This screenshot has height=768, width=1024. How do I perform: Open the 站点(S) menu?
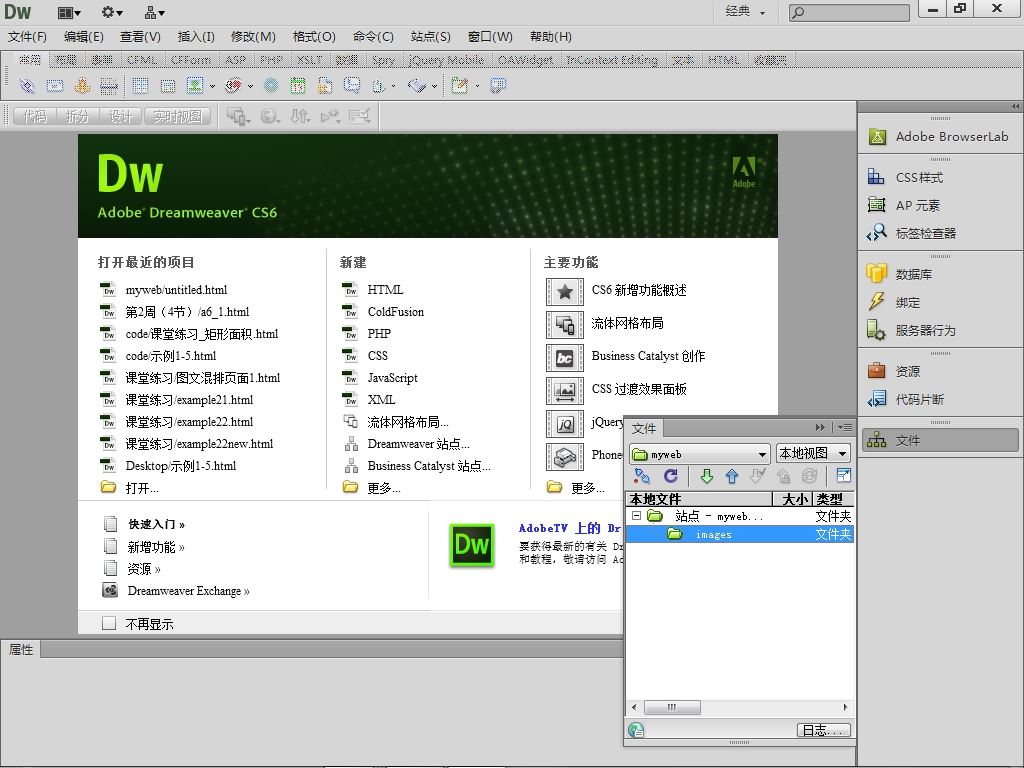click(x=431, y=37)
